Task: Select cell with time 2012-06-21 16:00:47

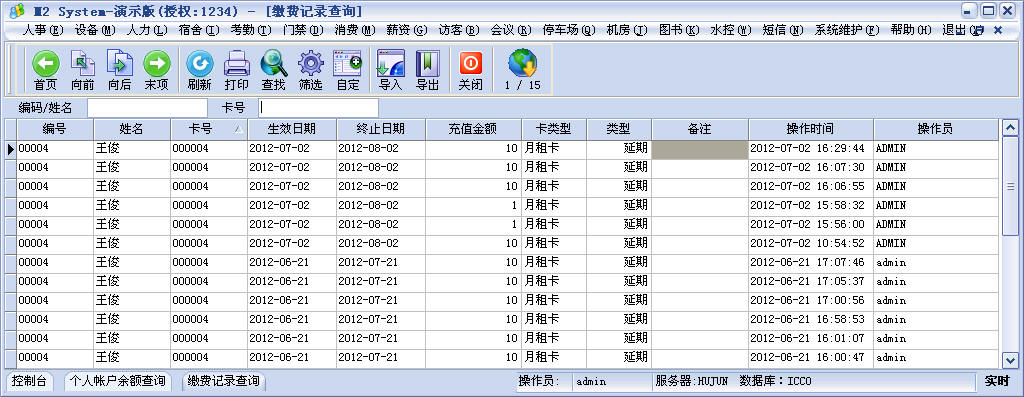Action: (811, 358)
